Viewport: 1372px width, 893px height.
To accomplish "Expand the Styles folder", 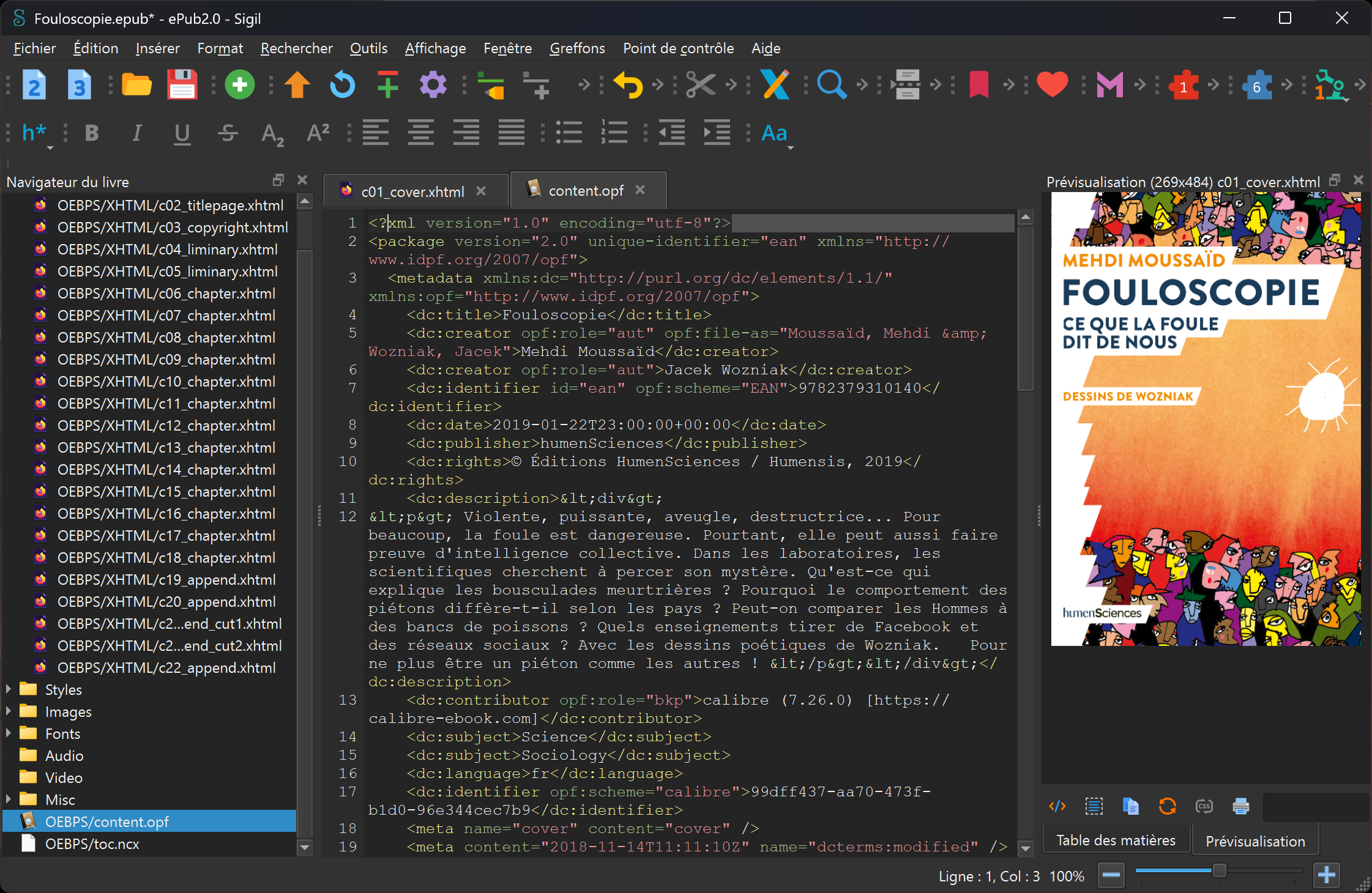I will click(9, 689).
